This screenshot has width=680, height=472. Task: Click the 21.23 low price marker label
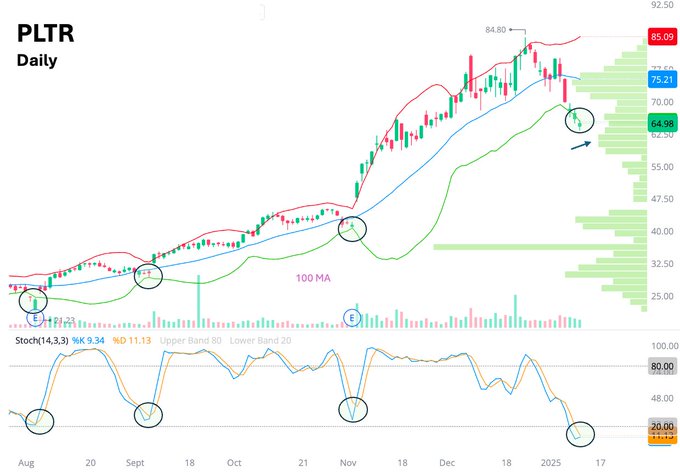[65, 321]
